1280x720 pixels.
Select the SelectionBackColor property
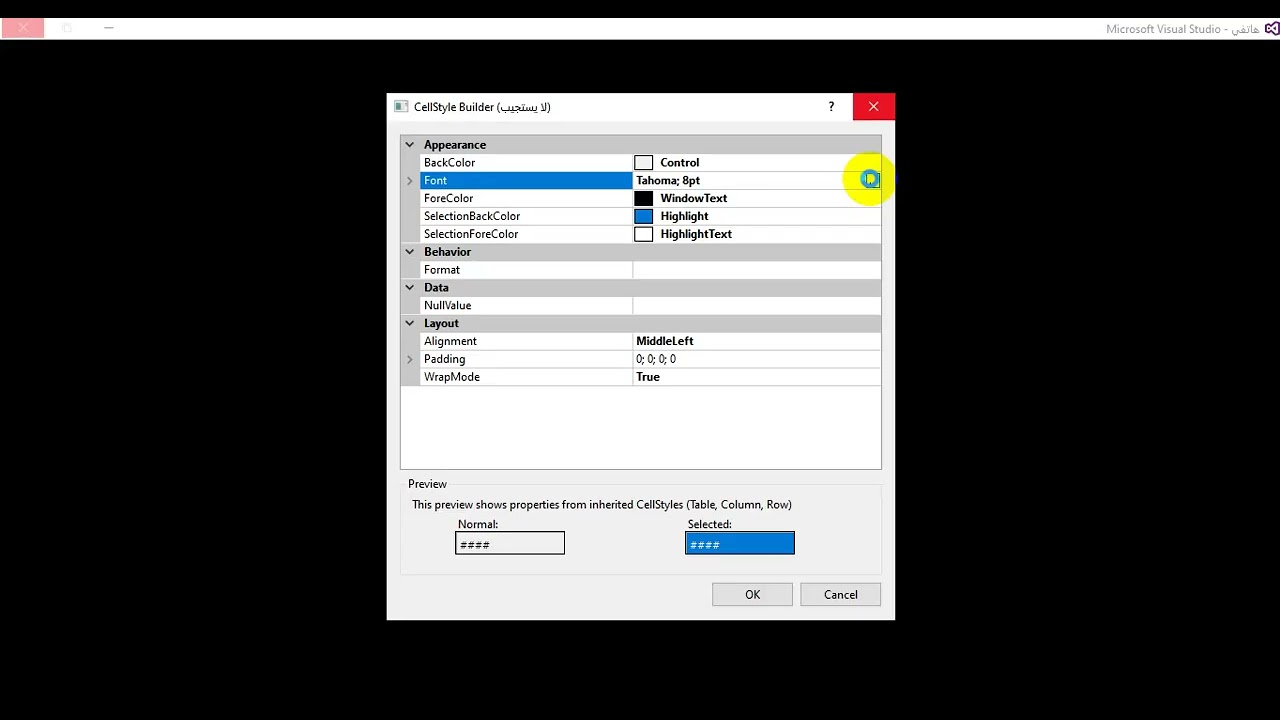(x=472, y=217)
